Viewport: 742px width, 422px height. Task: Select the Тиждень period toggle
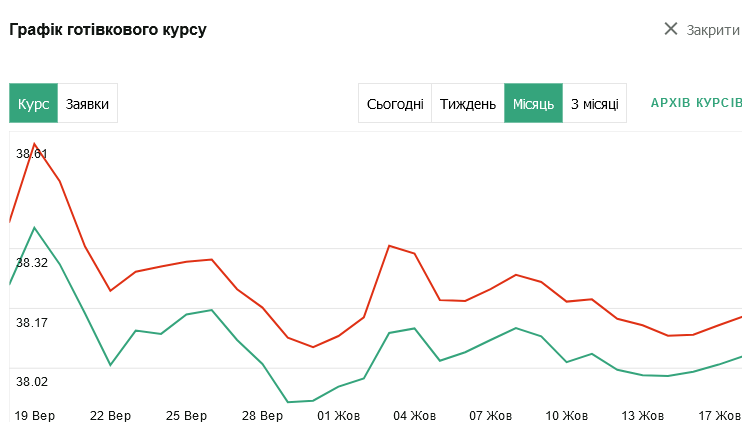coord(467,103)
